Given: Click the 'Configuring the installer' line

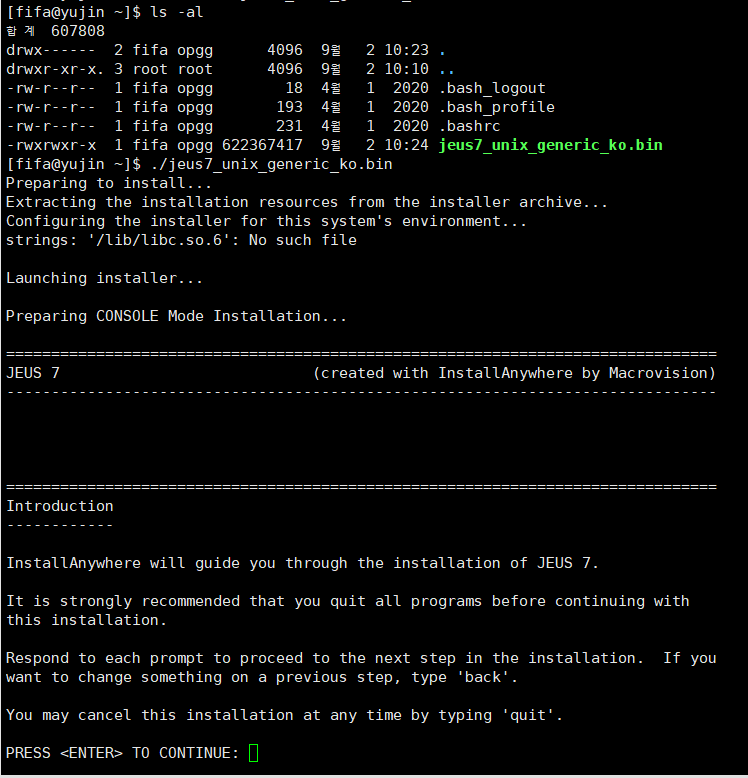Looking at the screenshot, I should (x=266, y=221).
